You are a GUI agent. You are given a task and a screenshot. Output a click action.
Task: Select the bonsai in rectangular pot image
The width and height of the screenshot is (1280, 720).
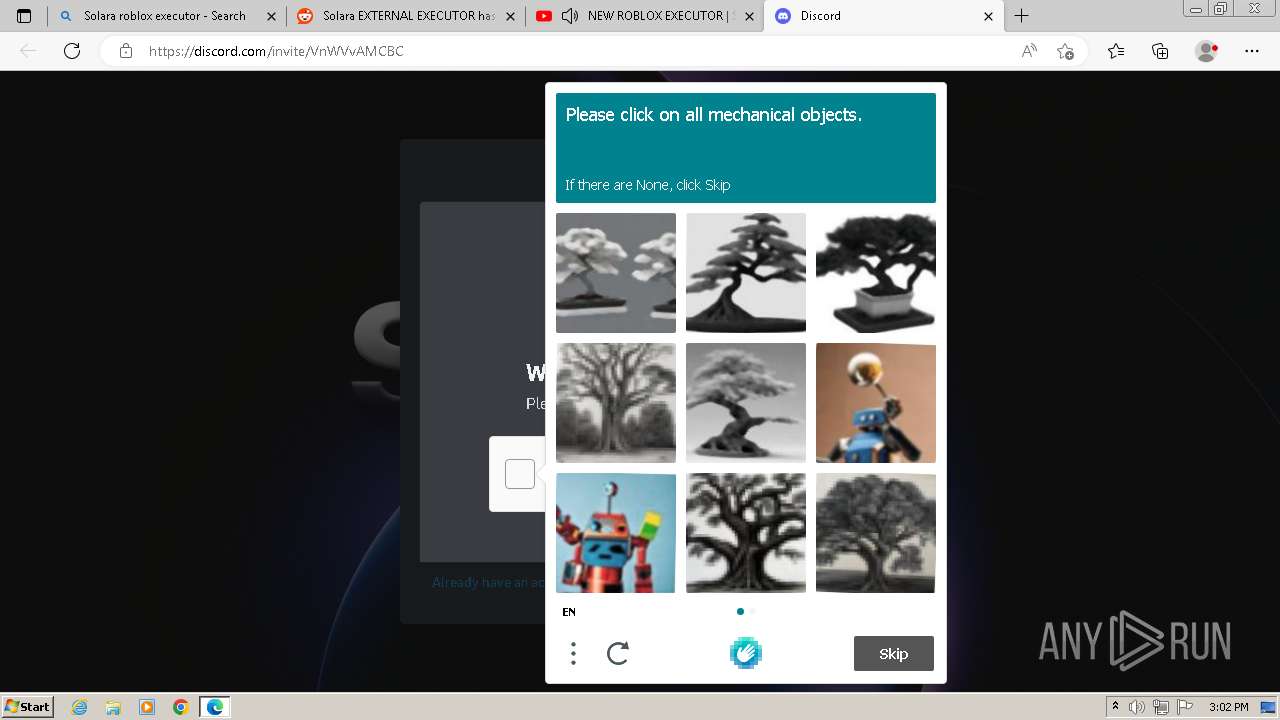click(x=876, y=273)
